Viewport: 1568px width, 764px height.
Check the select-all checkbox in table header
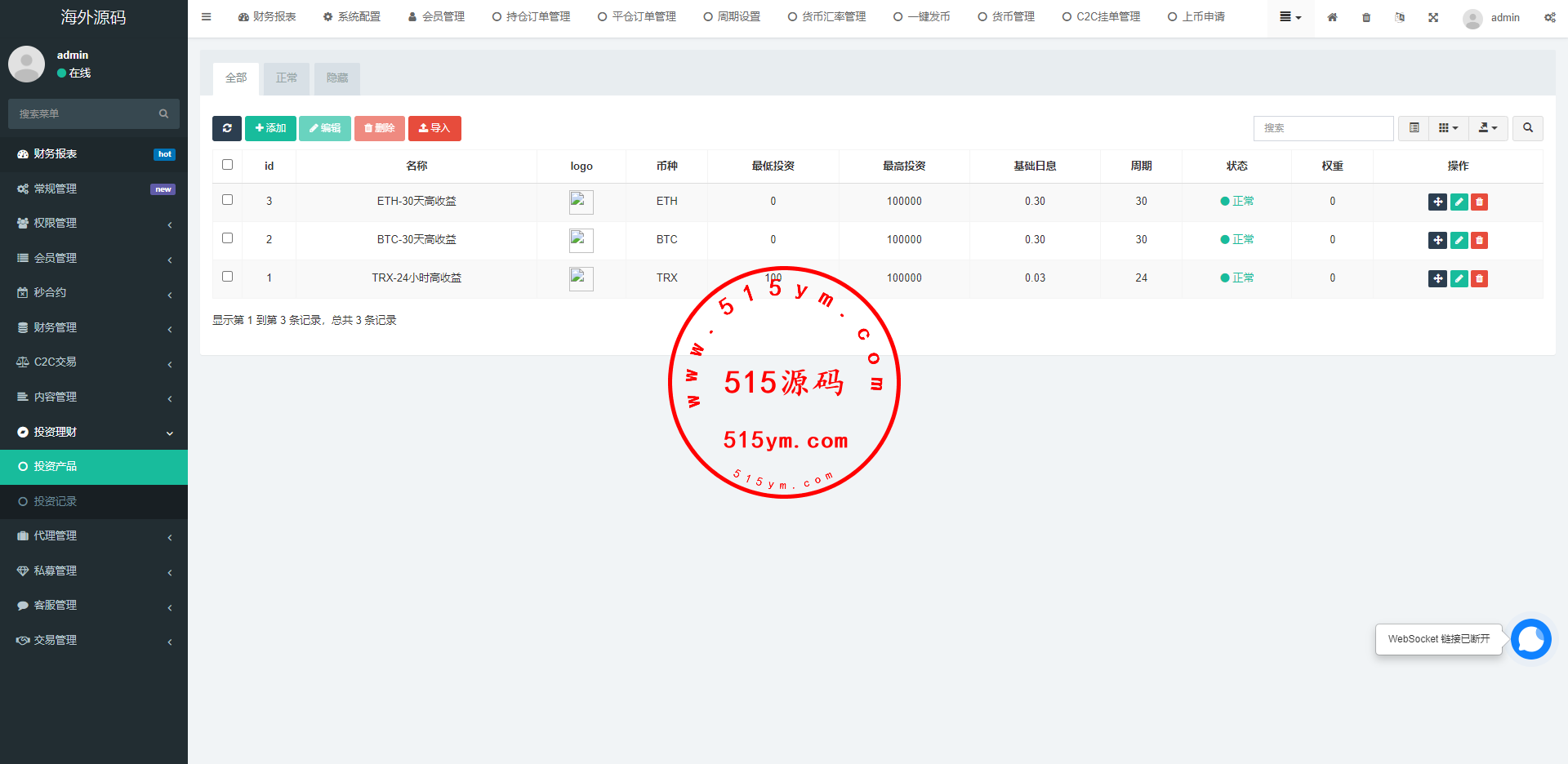228,165
